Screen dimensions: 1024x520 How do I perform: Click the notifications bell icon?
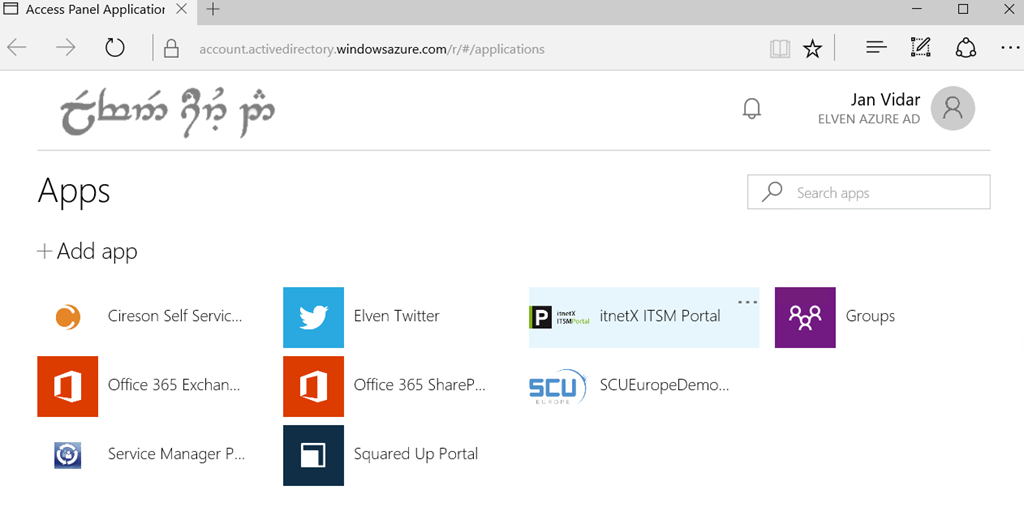tap(752, 108)
